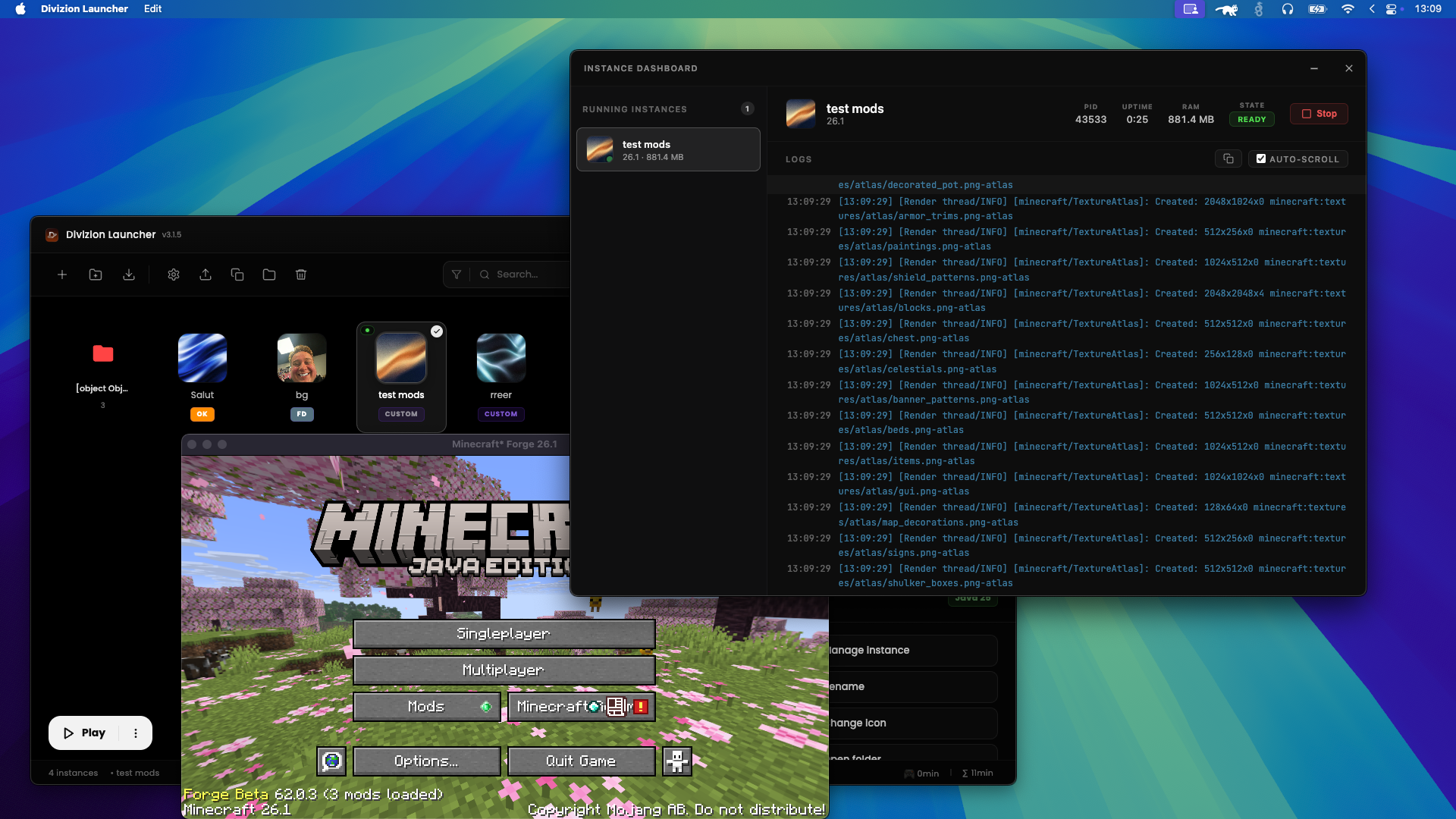This screenshot has height=819, width=1456.
Task: Click the '4 instances' status bar text
Action: click(74, 773)
